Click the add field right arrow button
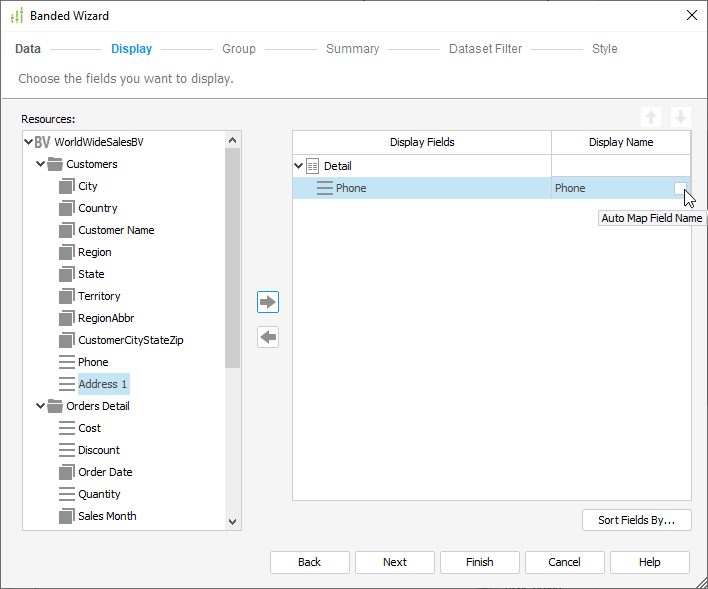The width and height of the screenshot is (708, 589). (268, 302)
